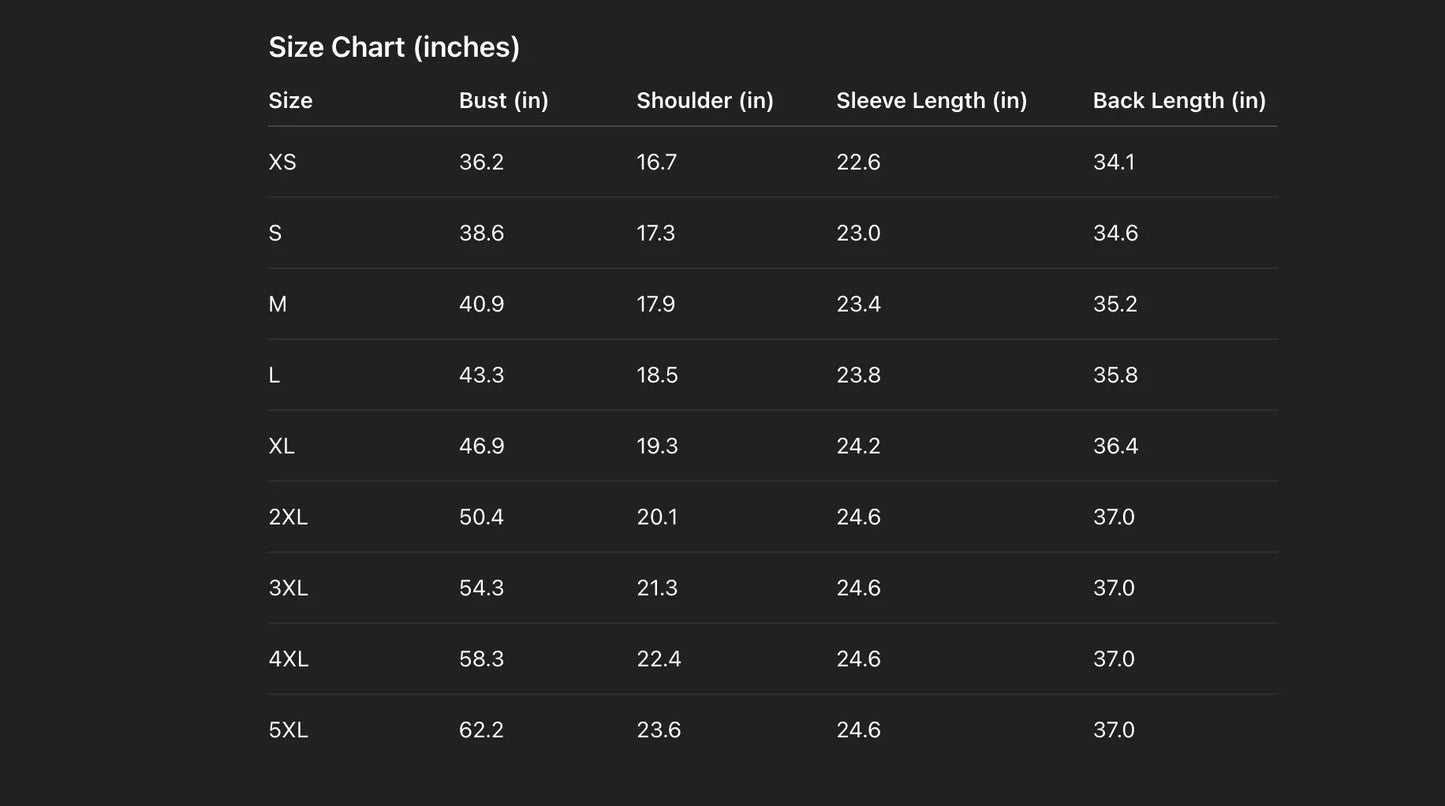Click the 62.2 bust value for 5XL
The image size is (1445, 806).
tap(481, 730)
